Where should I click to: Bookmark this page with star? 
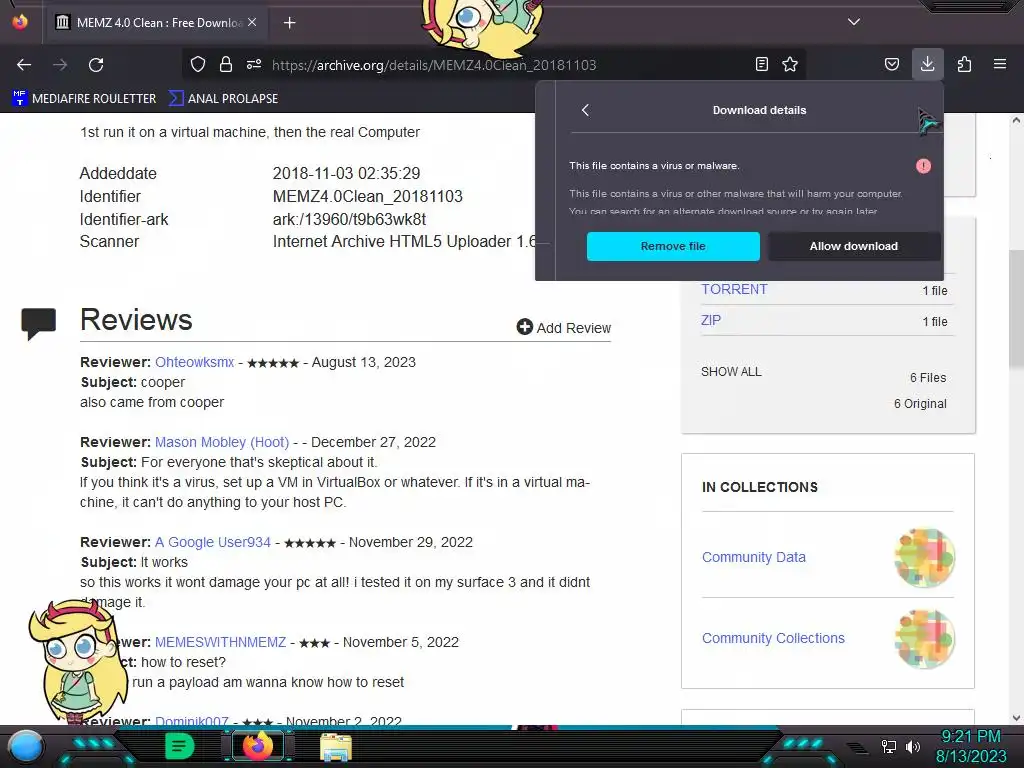tap(790, 64)
